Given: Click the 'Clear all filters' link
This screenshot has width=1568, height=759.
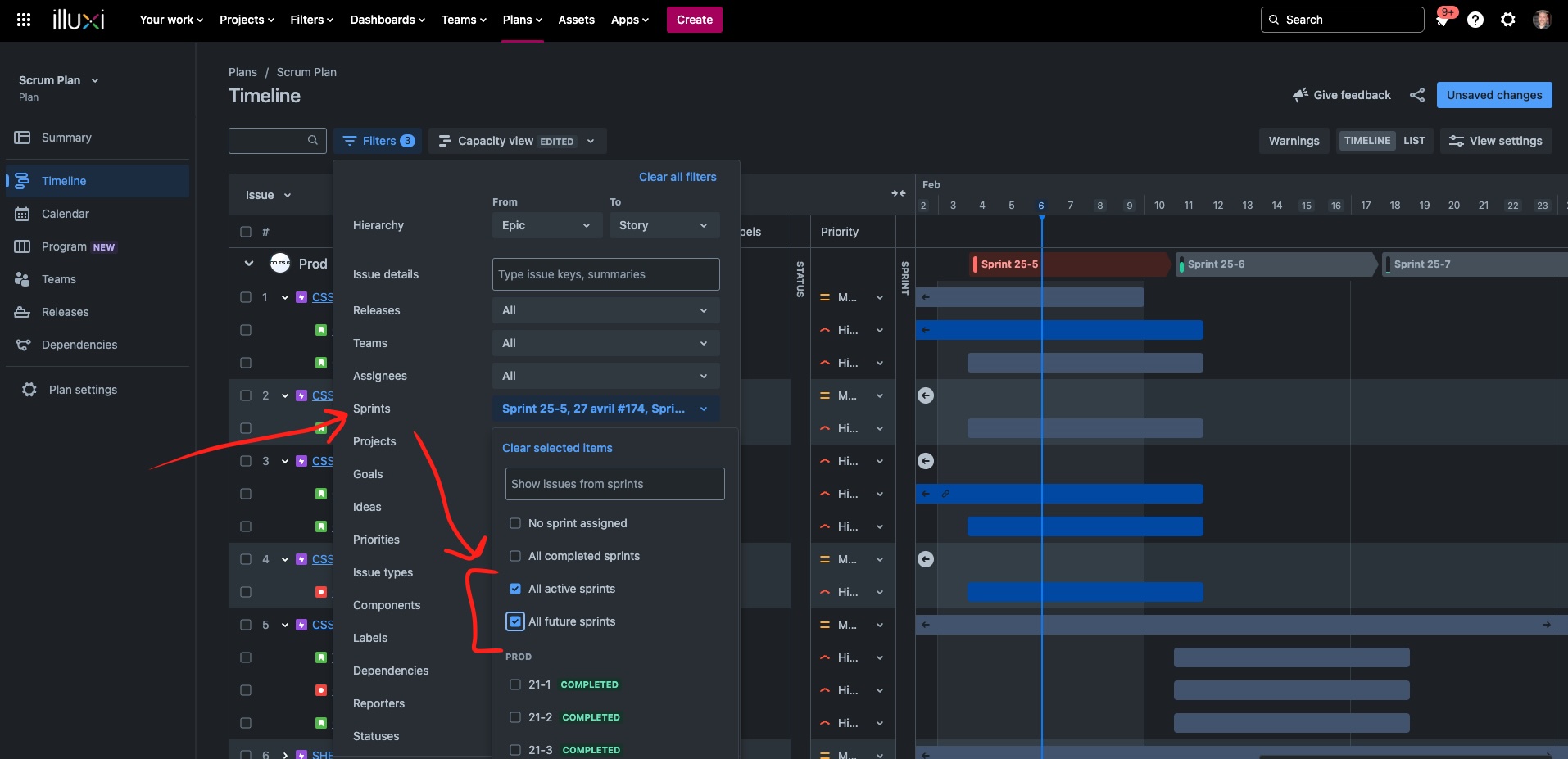Looking at the screenshot, I should click(678, 176).
